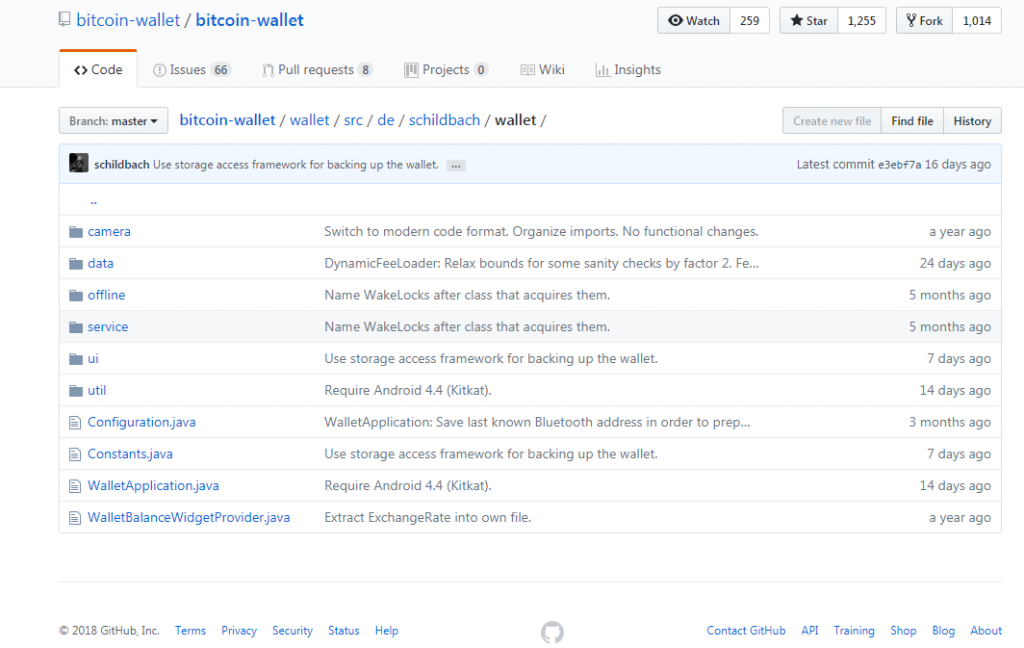This screenshot has width=1024, height=648.
Task: Expand the commit message ellipsis button
Action: point(456,166)
